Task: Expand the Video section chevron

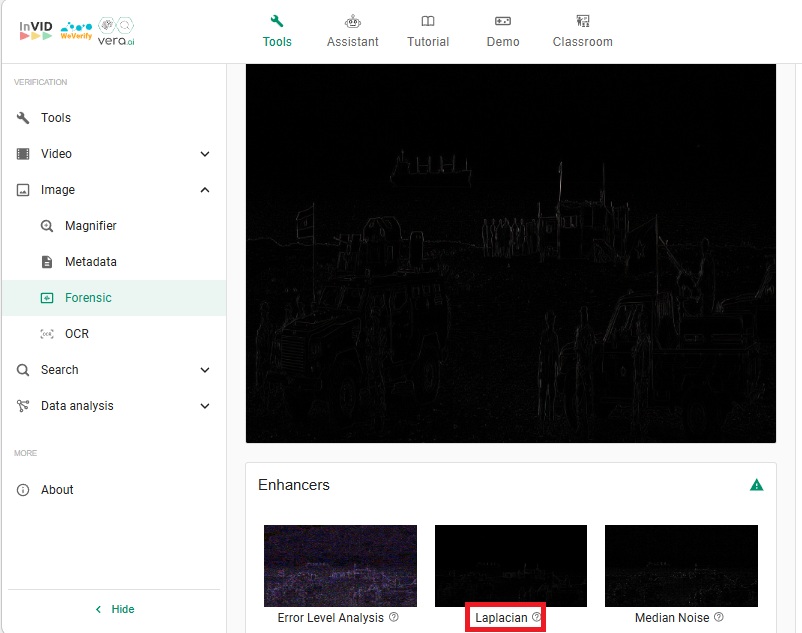Action: [205, 154]
